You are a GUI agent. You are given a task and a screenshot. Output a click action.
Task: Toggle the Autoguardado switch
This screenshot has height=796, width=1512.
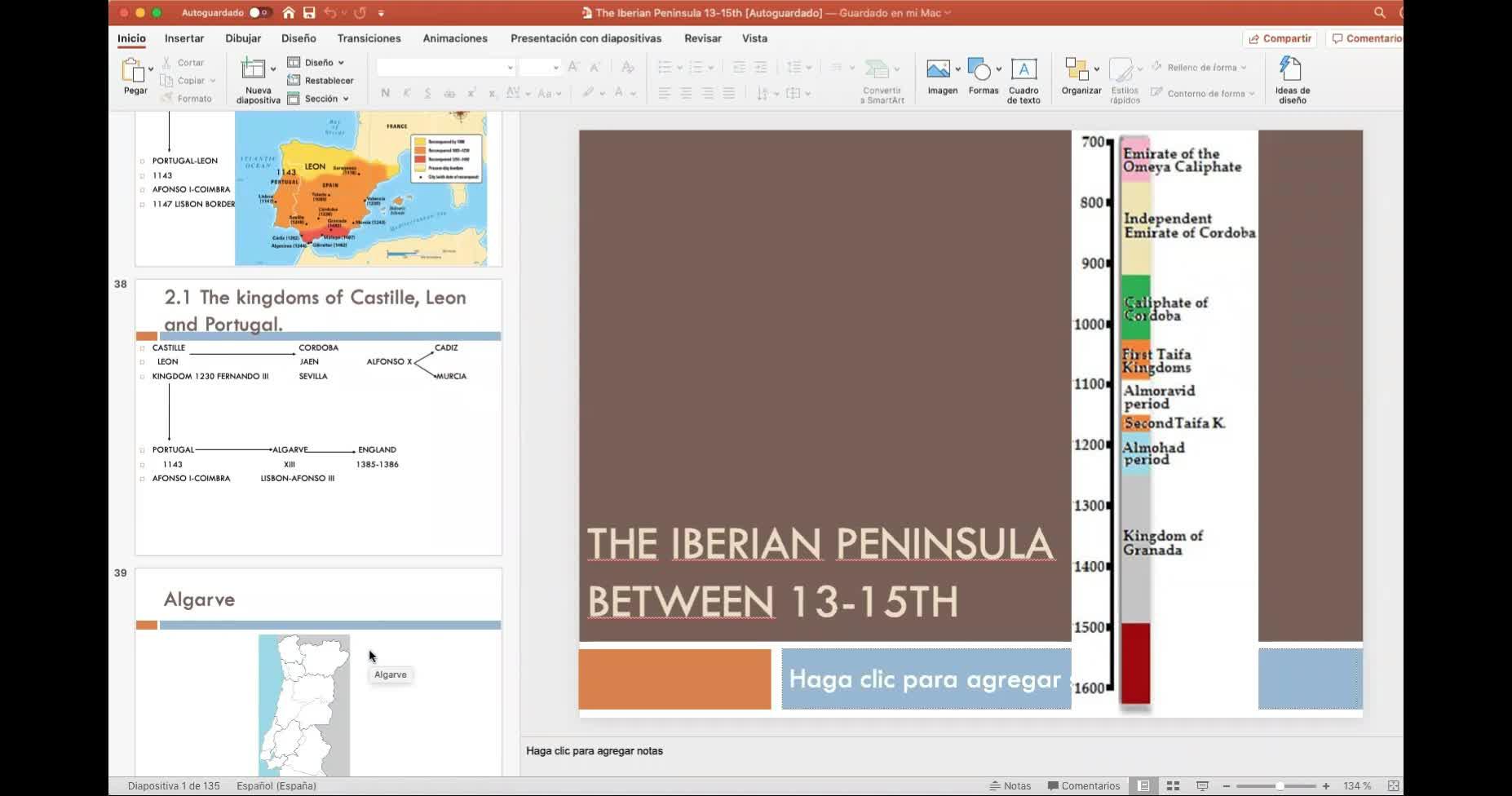pos(259,13)
